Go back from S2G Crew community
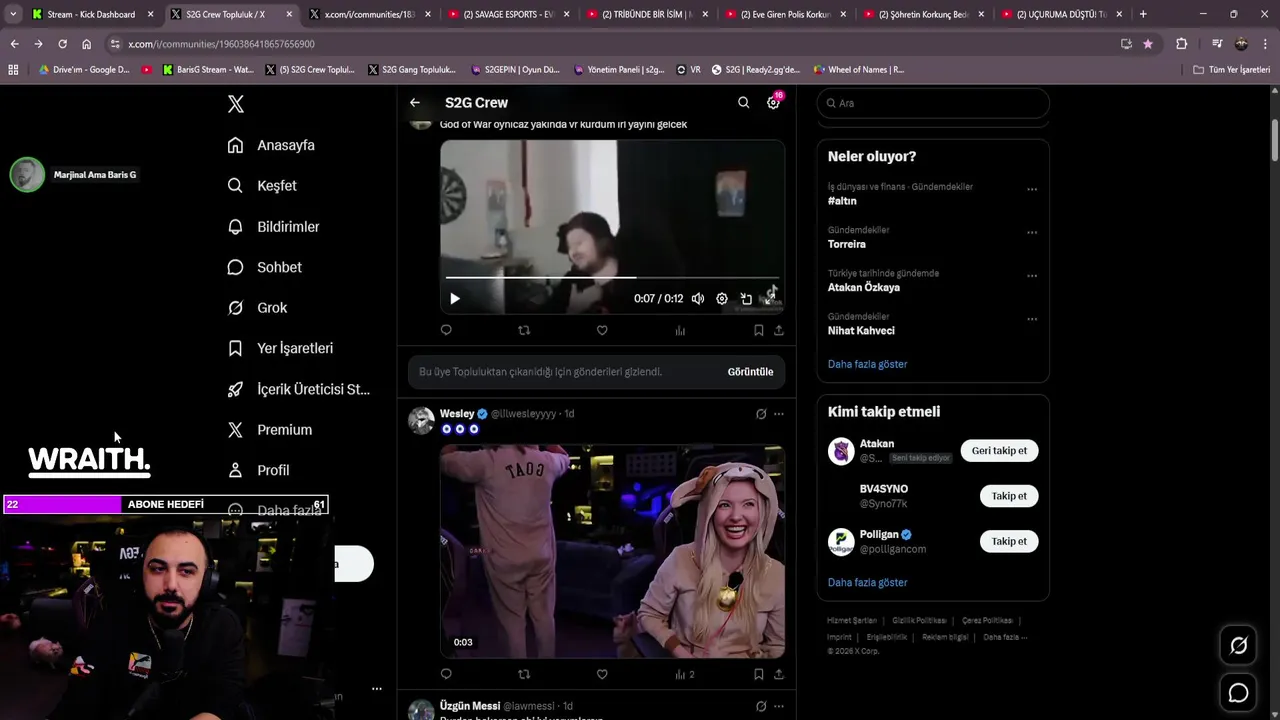Viewport: 1280px width, 720px height. pyautogui.click(x=415, y=103)
